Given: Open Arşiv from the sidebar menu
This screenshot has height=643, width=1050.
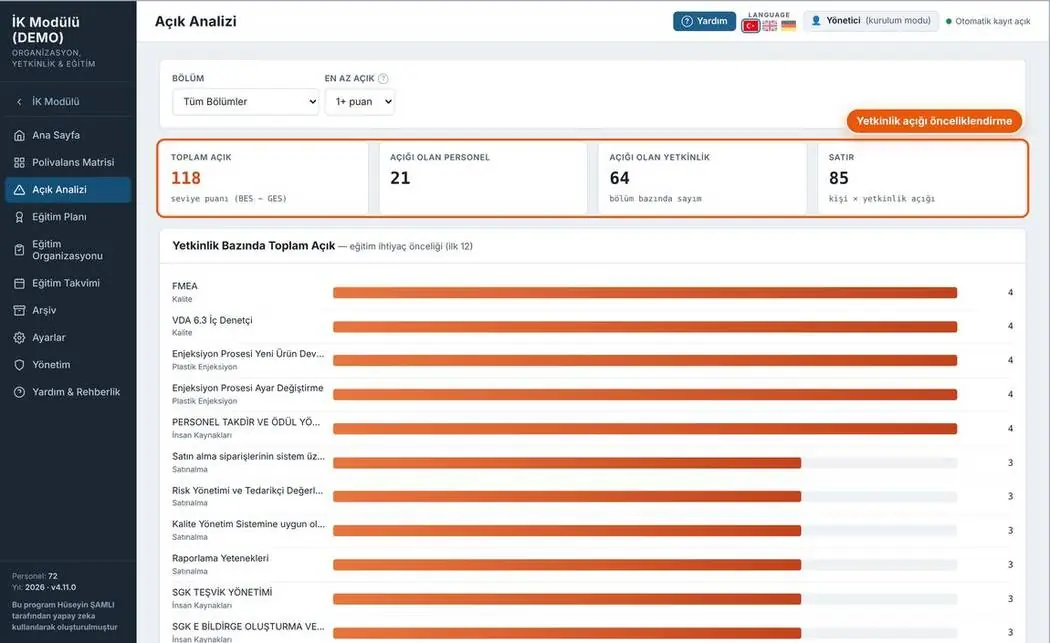Looking at the screenshot, I should tap(68, 311).
